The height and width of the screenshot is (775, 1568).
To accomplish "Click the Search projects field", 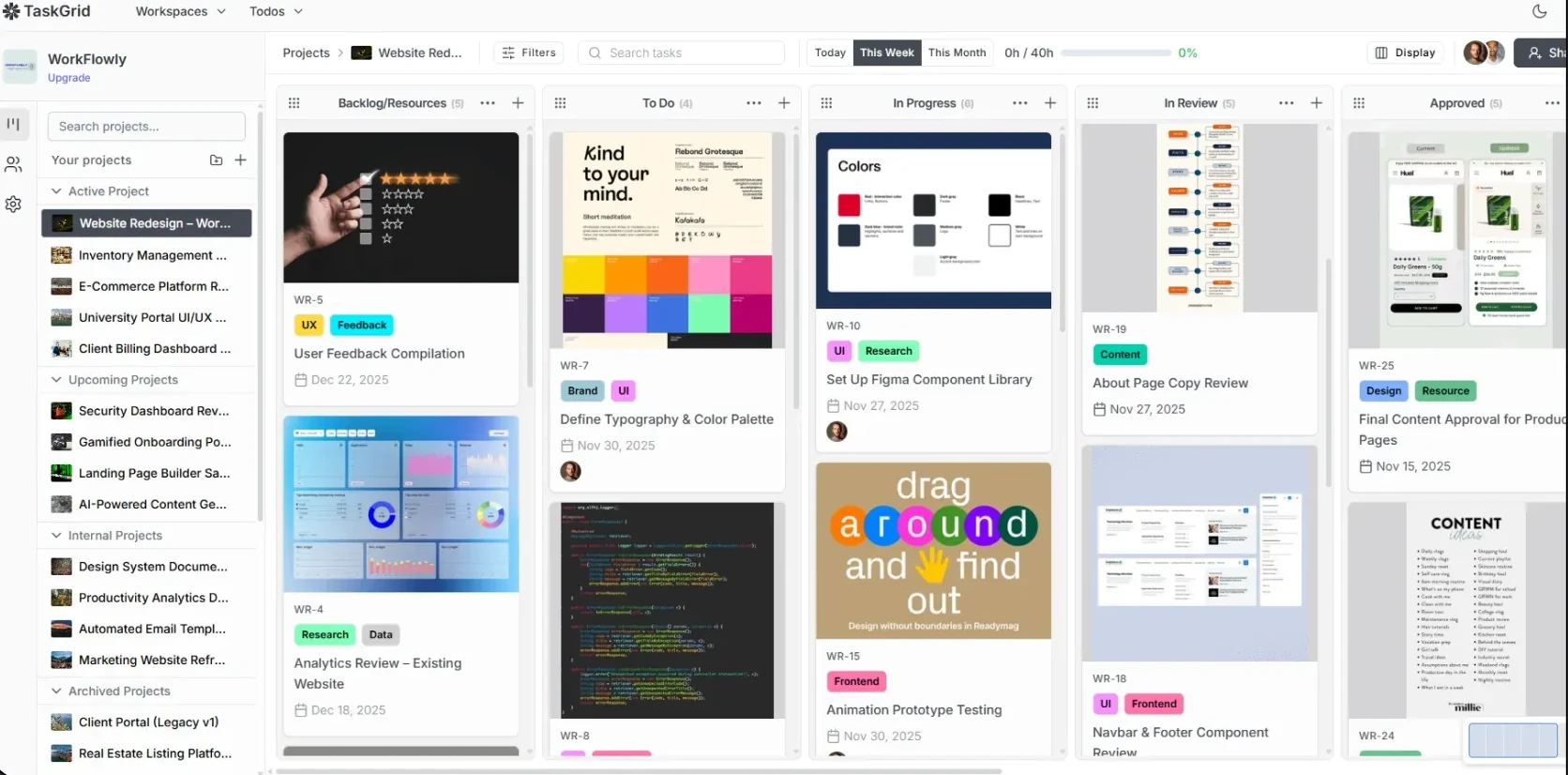I will point(146,127).
